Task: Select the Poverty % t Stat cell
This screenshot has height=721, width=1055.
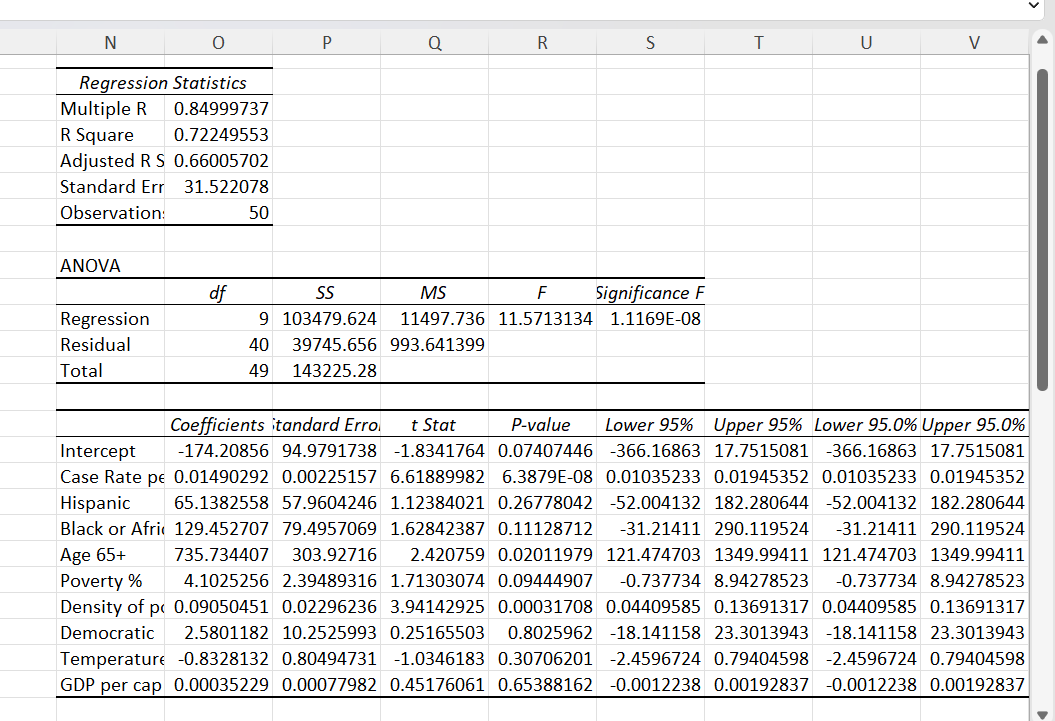Action: coord(434,580)
